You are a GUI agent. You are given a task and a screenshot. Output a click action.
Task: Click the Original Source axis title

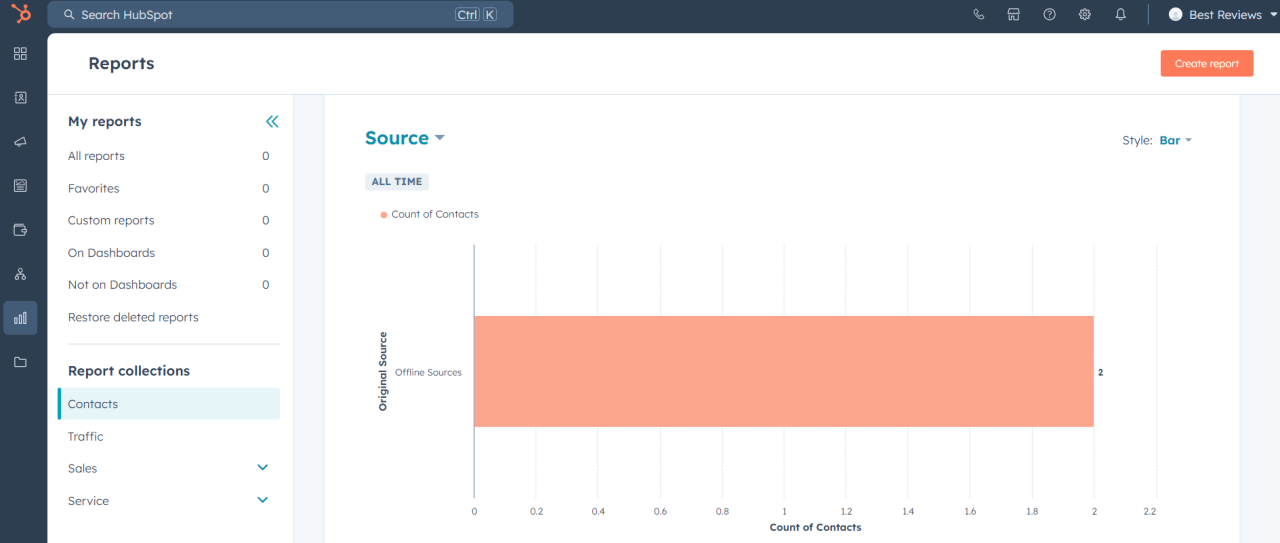coord(383,372)
